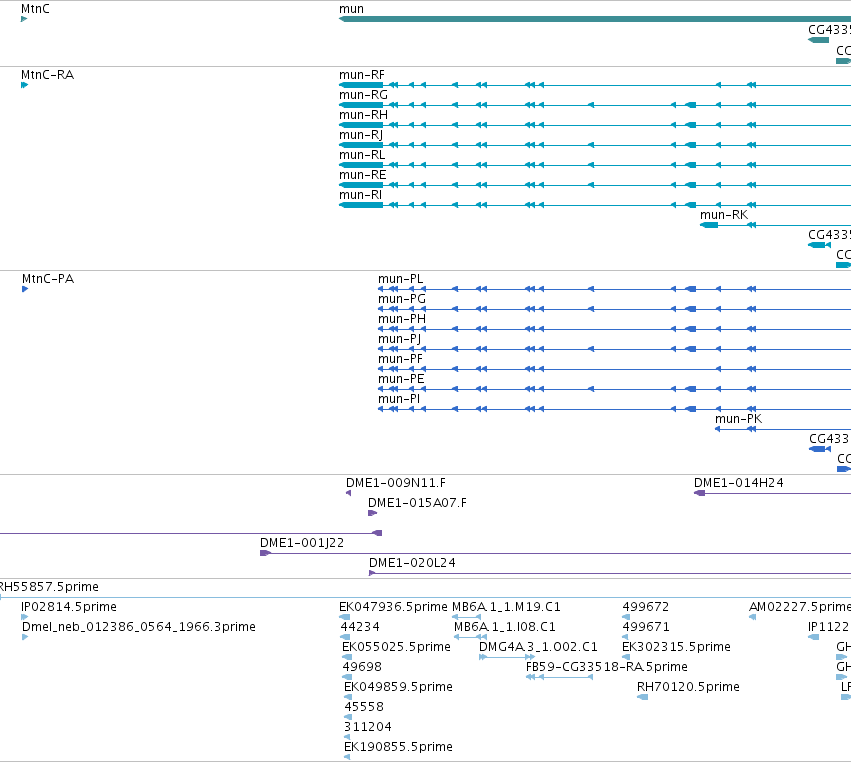Click the RH70120.5prime arrow glyph
Image resolution: width=851 pixels, height=762 pixels.
point(643,697)
